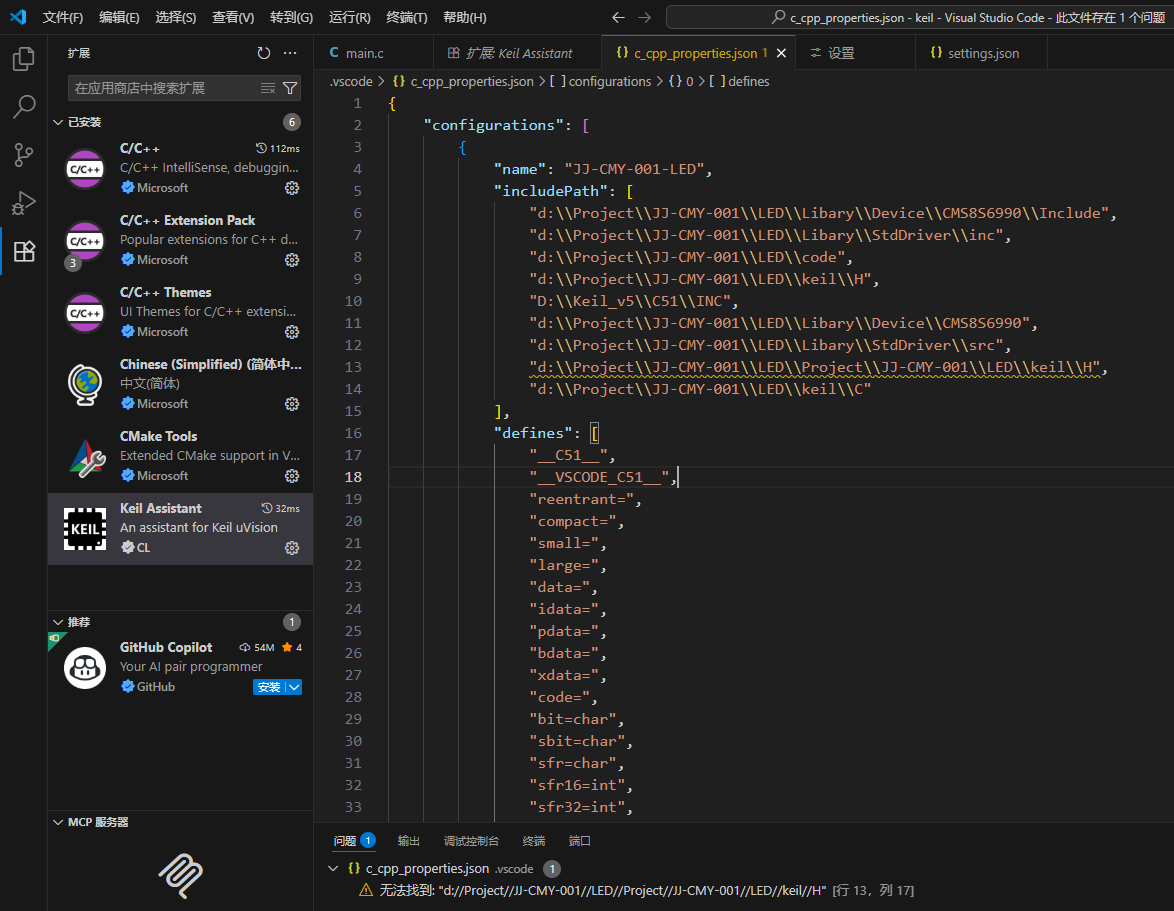Select the CMake Tools extension entry

click(180, 455)
